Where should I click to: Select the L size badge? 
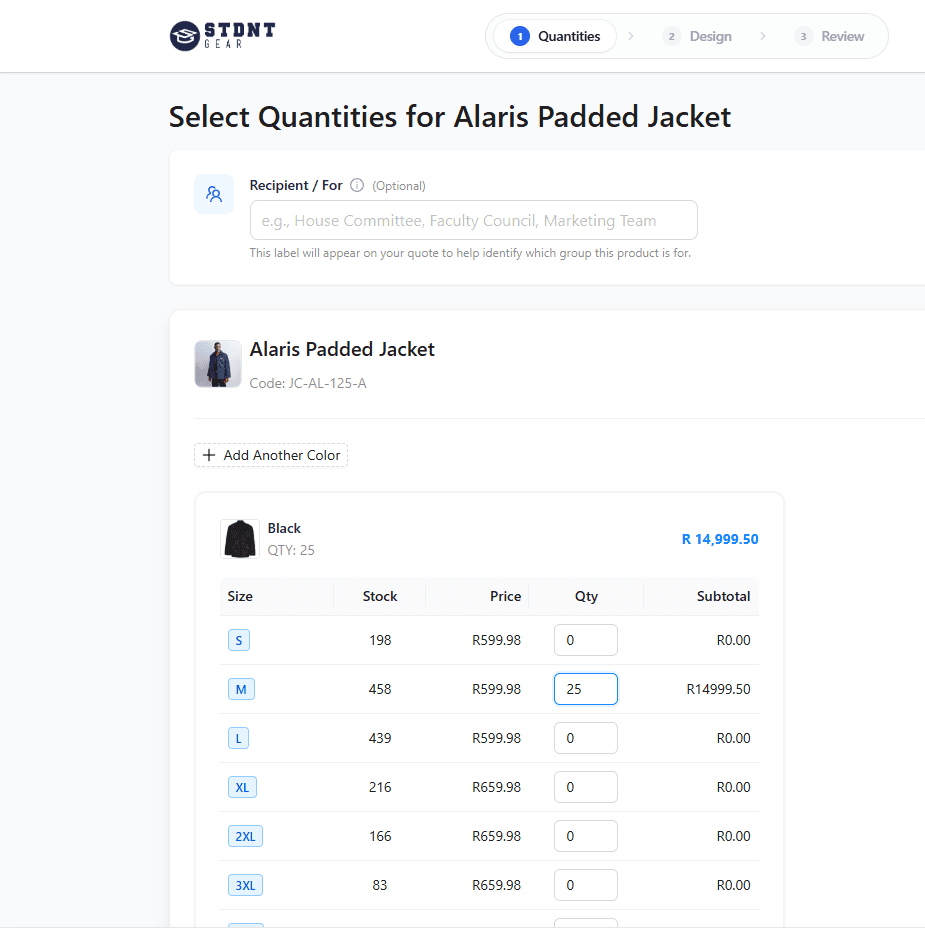click(238, 738)
